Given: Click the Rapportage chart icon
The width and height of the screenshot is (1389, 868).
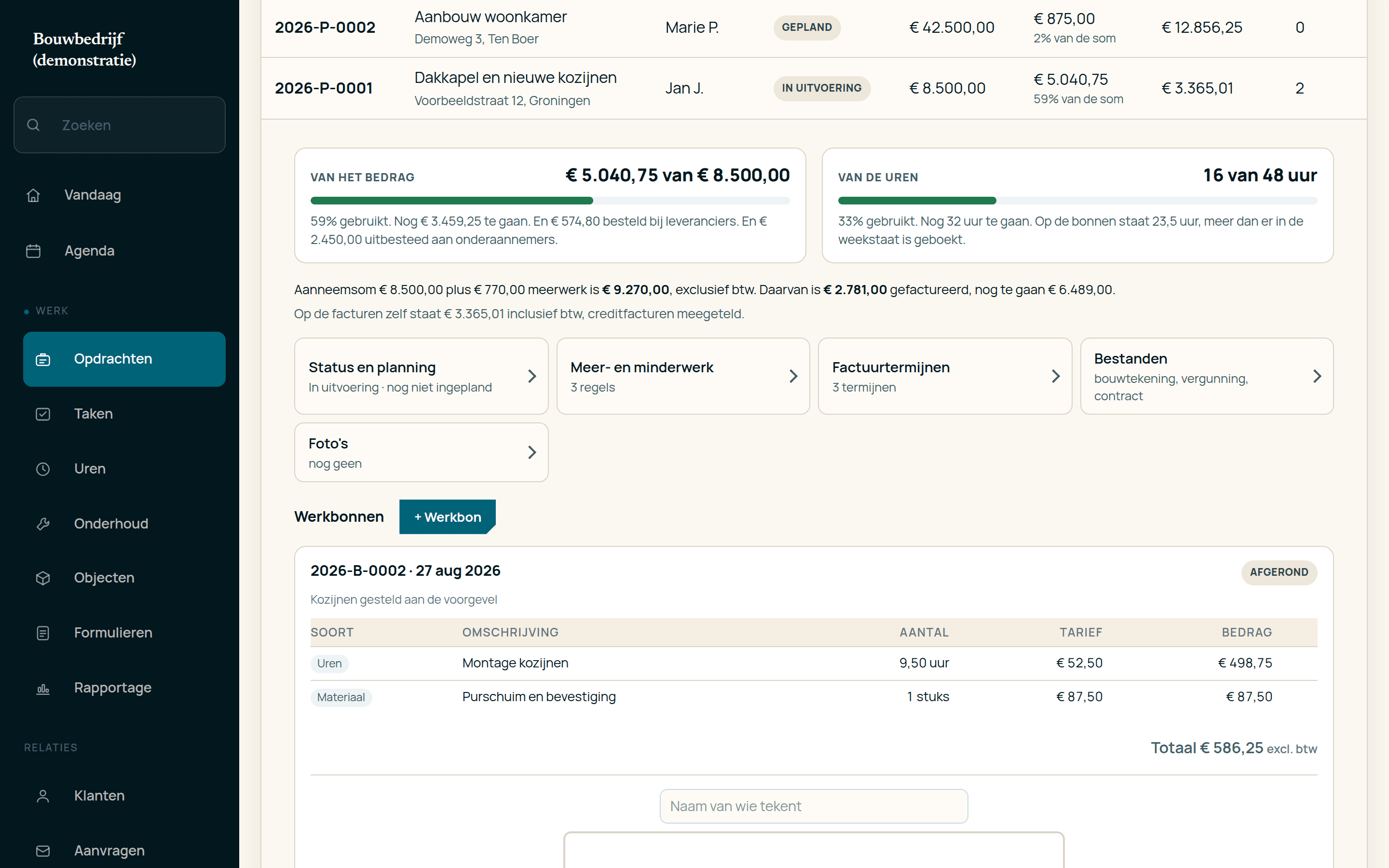Looking at the screenshot, I should pos(43,688).
